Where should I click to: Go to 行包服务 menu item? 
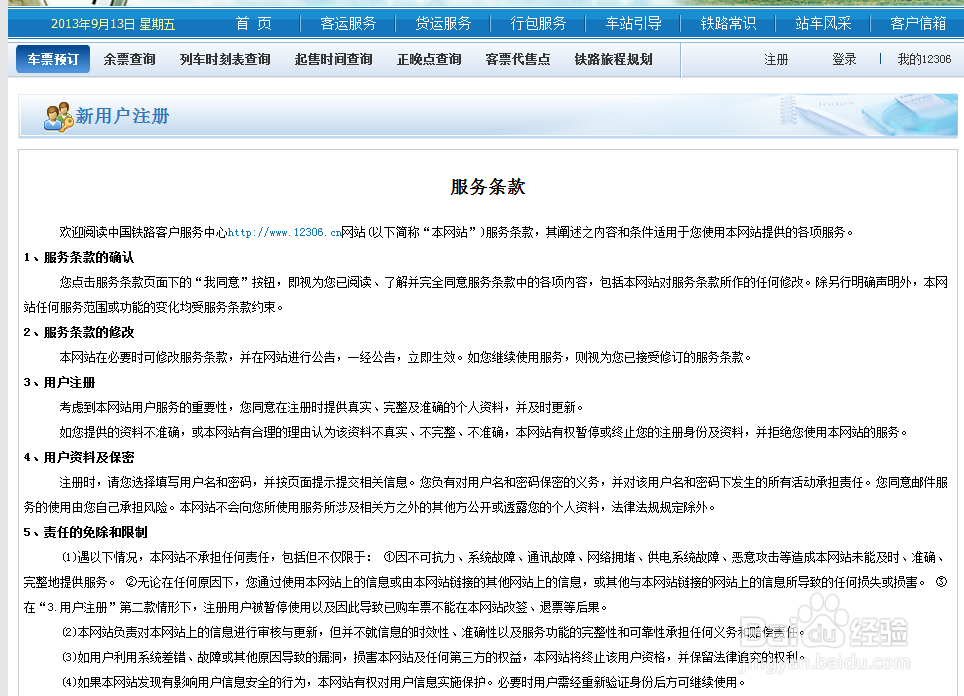[x=538, y=24]
